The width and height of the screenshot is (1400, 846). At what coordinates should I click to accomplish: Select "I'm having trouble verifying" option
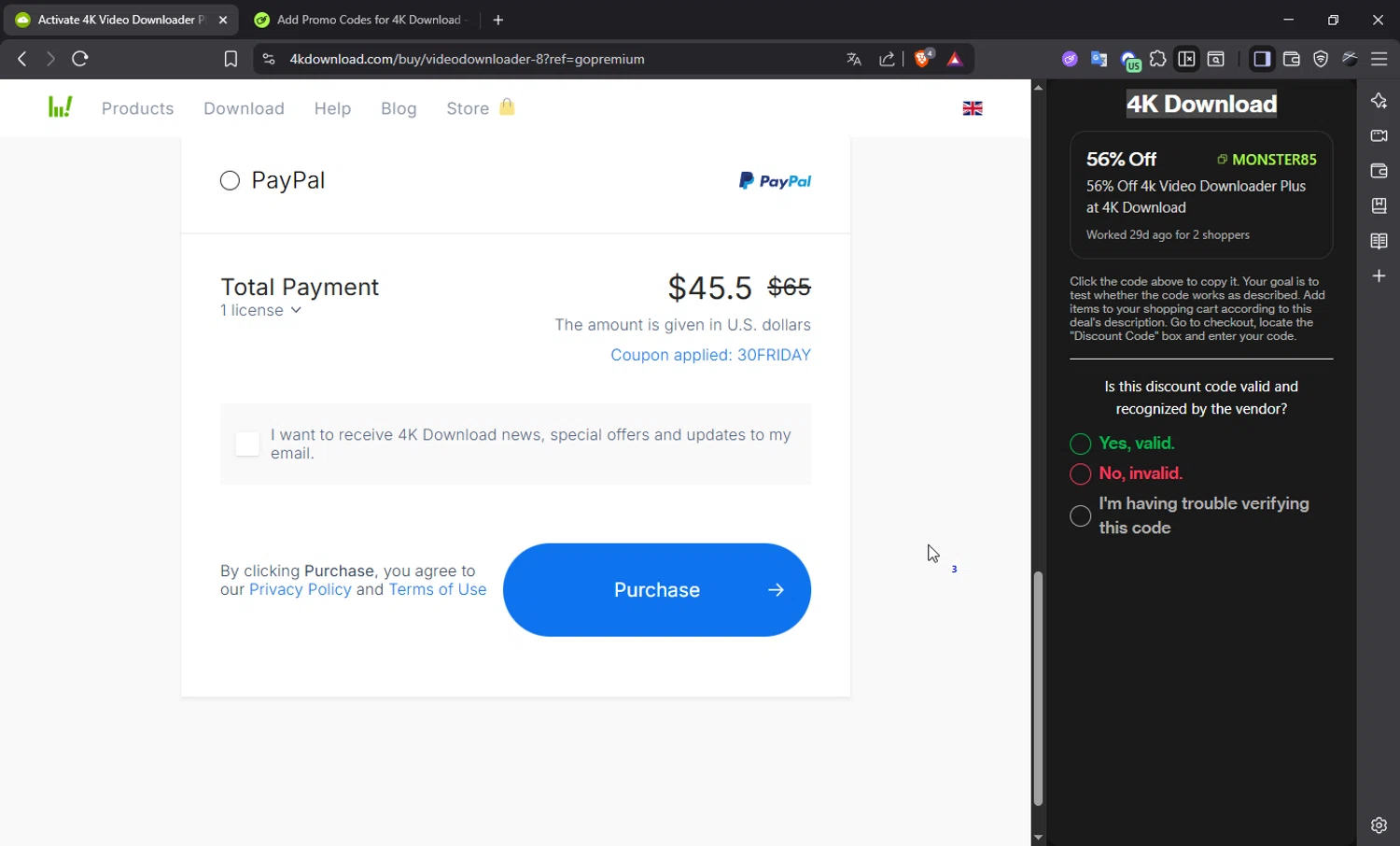pos(1080,515)
